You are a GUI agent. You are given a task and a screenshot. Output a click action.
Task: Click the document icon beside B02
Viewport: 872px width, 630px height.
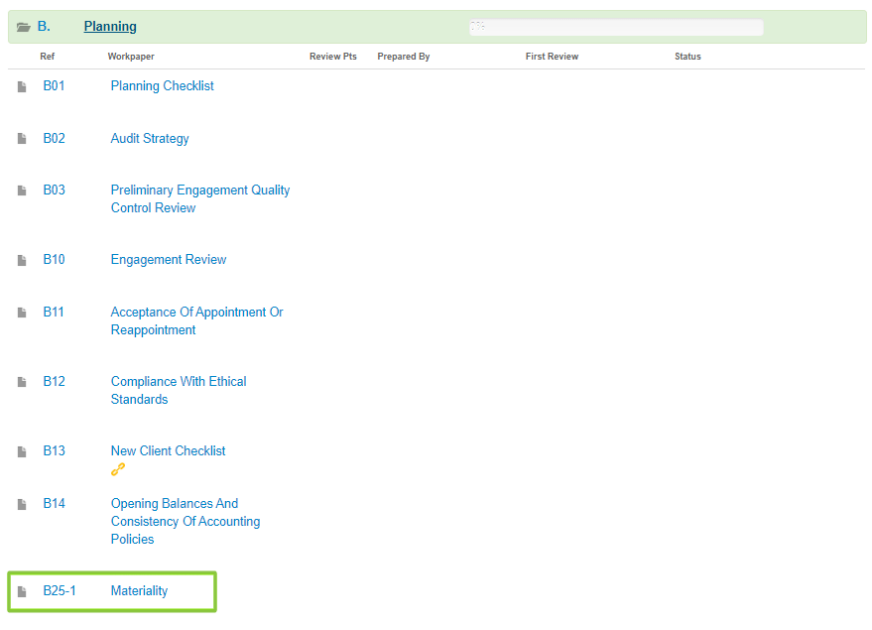22,139
